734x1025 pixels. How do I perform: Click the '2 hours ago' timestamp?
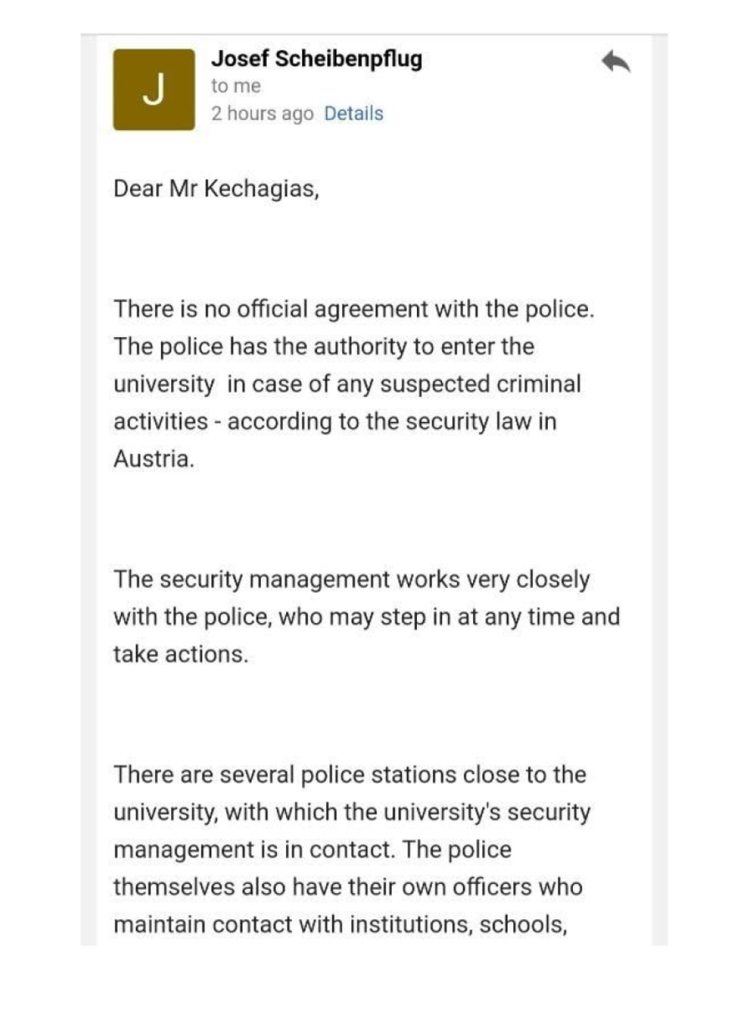pyautogui.click(x=262, y=114)
